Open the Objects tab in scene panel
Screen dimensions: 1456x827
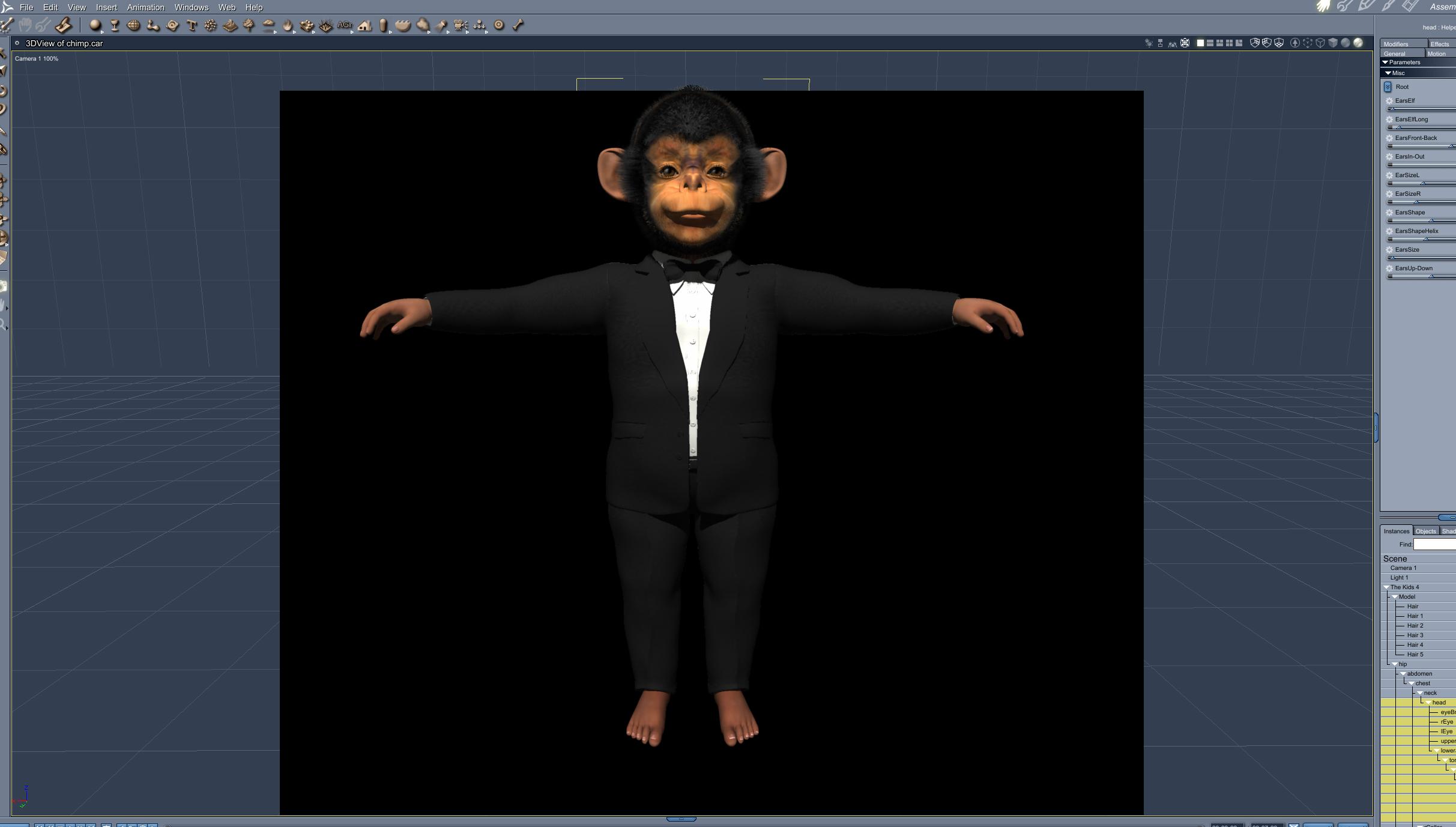pos(1425,532)
